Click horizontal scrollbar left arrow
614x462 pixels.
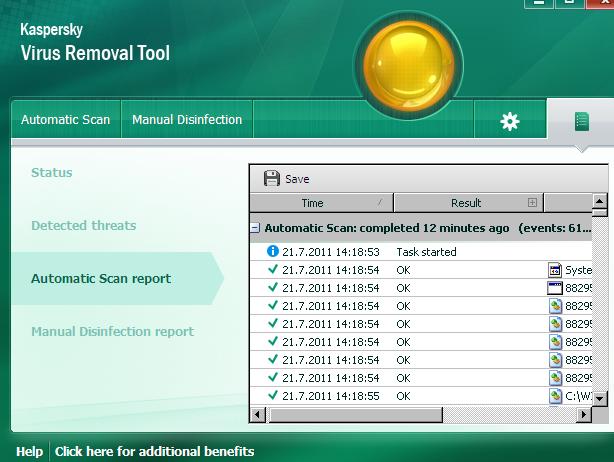258,415
